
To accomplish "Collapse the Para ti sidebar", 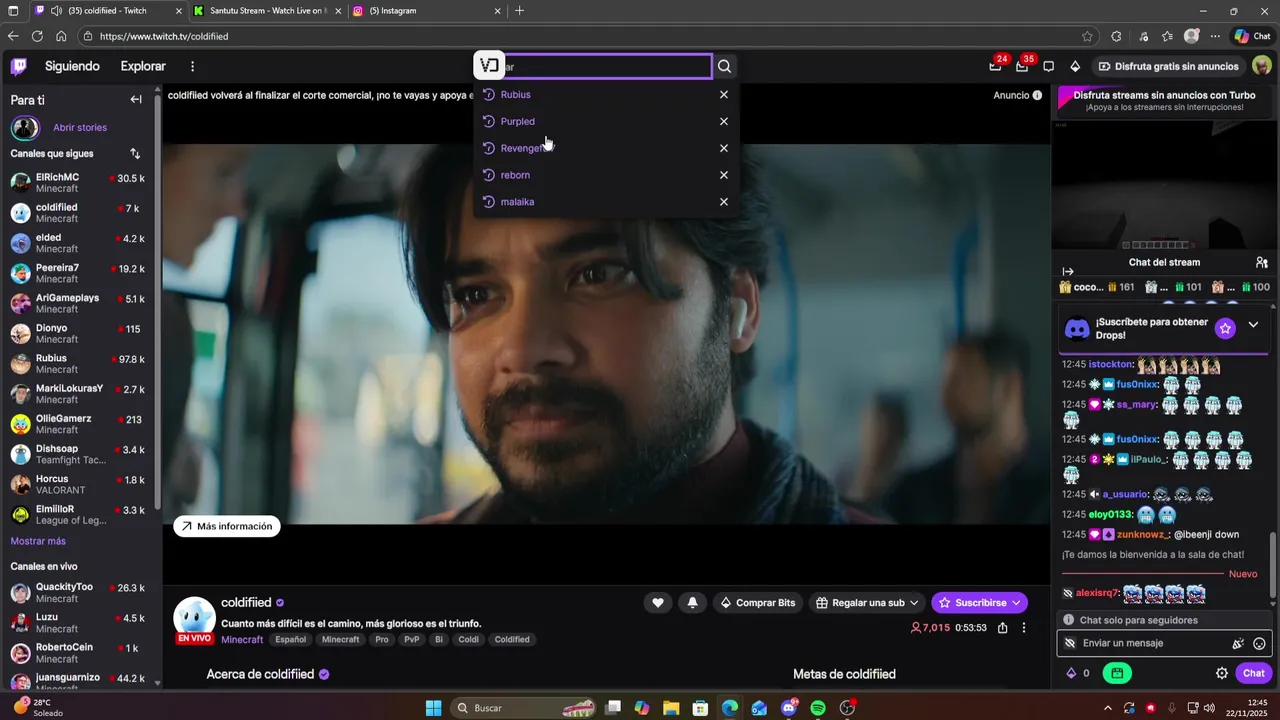I will click(136, 99).
